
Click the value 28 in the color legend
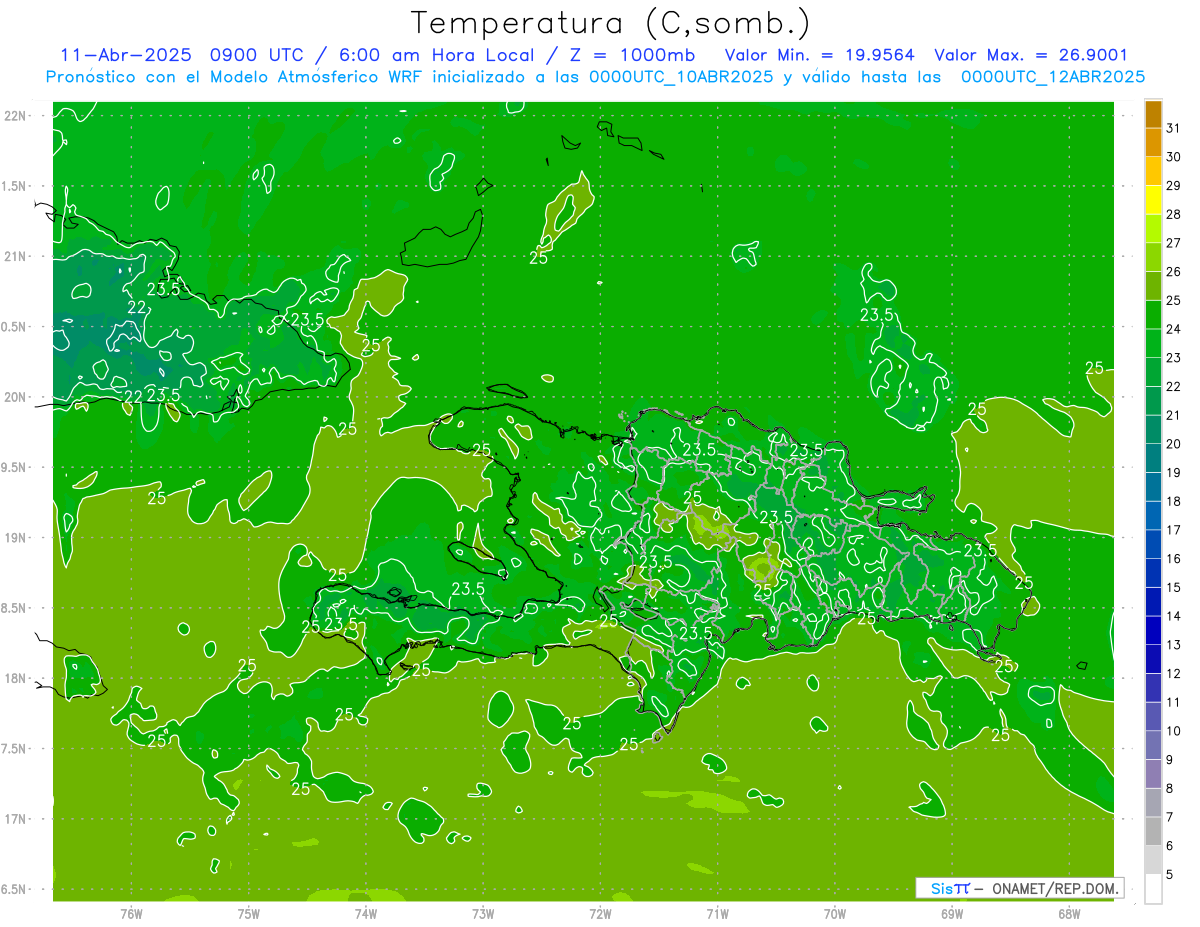(1174, 214)
